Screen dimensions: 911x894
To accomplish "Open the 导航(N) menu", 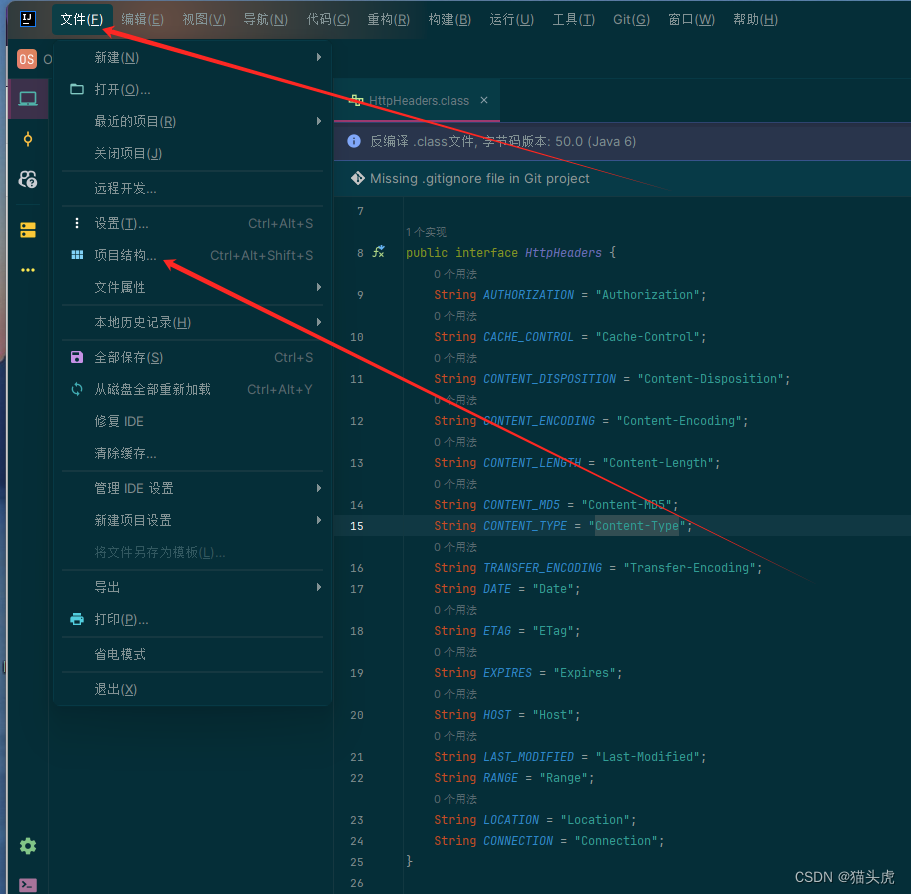I will click(265, 19).
